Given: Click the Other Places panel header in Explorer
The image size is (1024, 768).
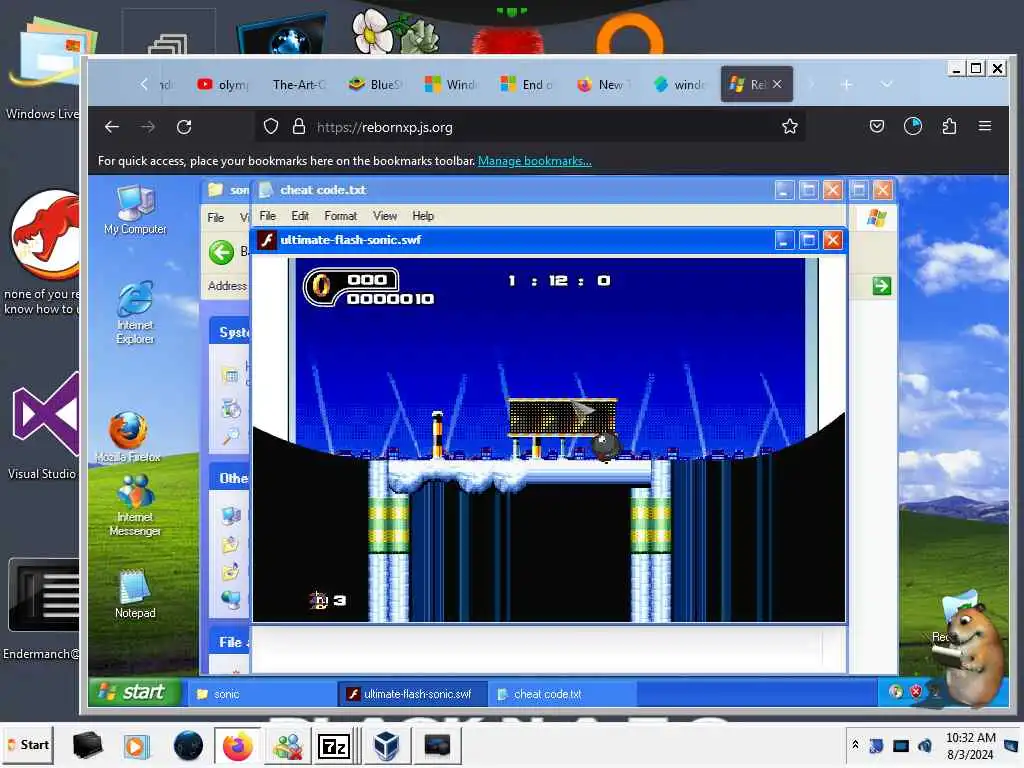Looking at the screenshot, I should pyautogui.click(x=229, y=478).
